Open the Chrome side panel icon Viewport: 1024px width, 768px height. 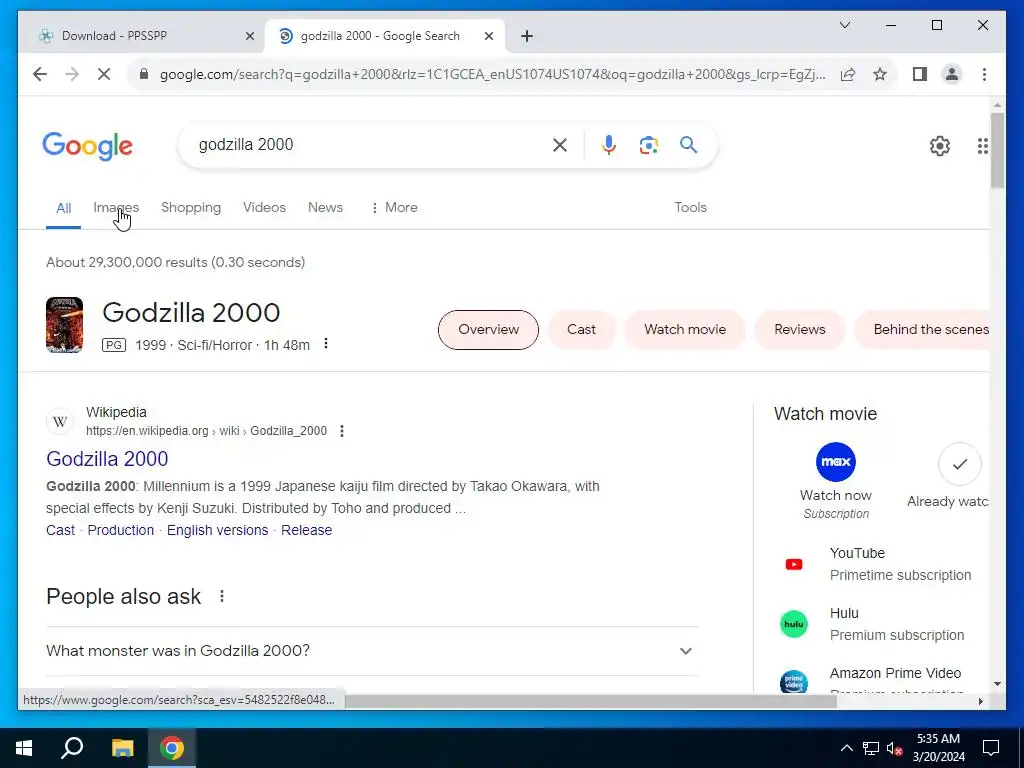[920, 74]
